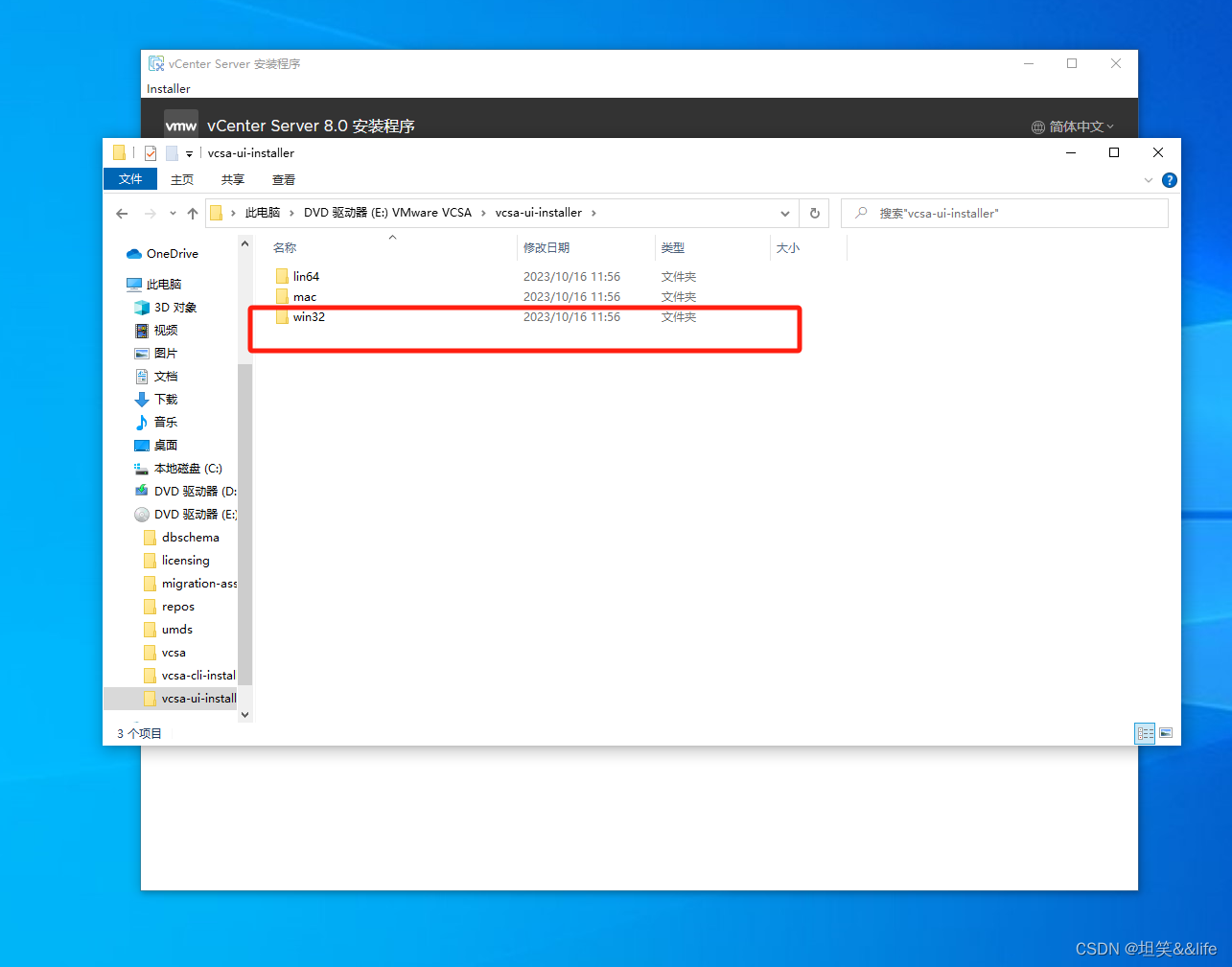Open repos folder in tree

pos(177,607)
